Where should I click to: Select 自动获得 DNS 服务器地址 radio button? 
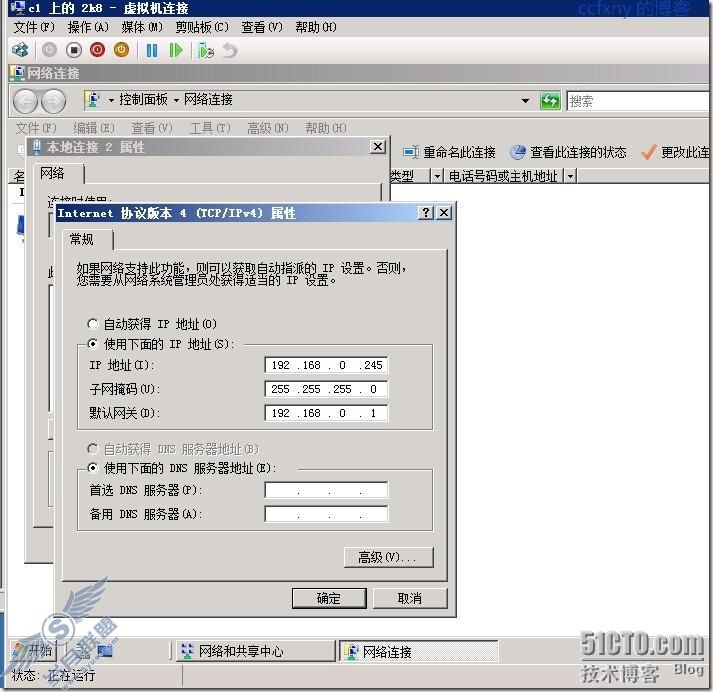point(92,449)
